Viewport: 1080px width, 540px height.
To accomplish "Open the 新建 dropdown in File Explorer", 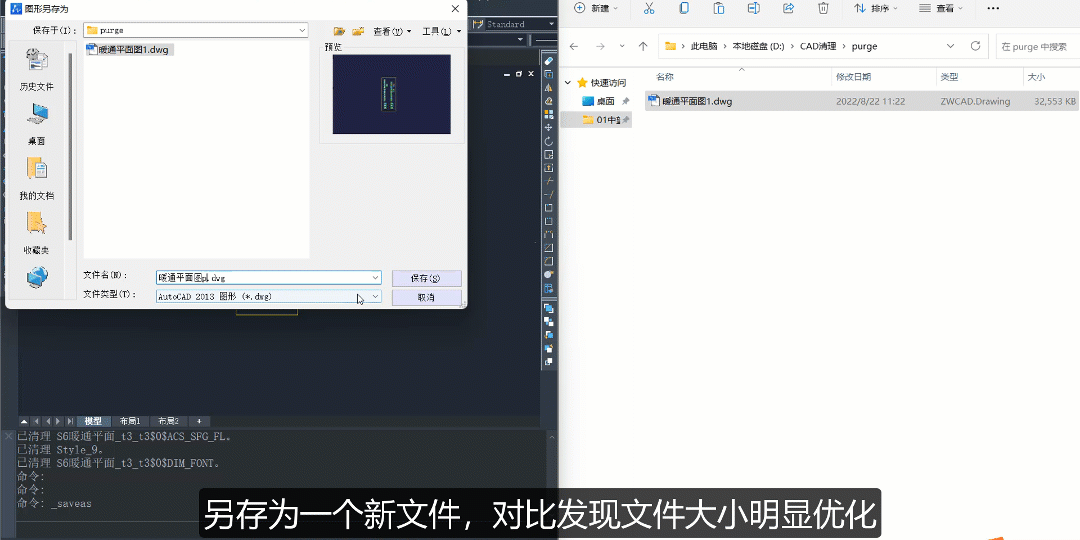I will click(x=596, y=8).
